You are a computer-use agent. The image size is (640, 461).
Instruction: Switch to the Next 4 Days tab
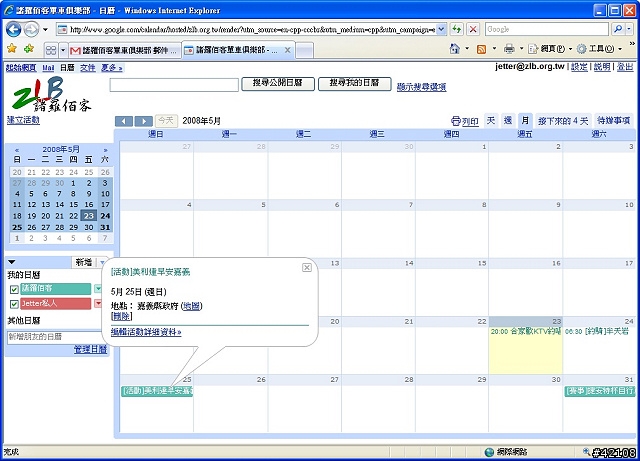pyautogui.click(x=563, y=121)
